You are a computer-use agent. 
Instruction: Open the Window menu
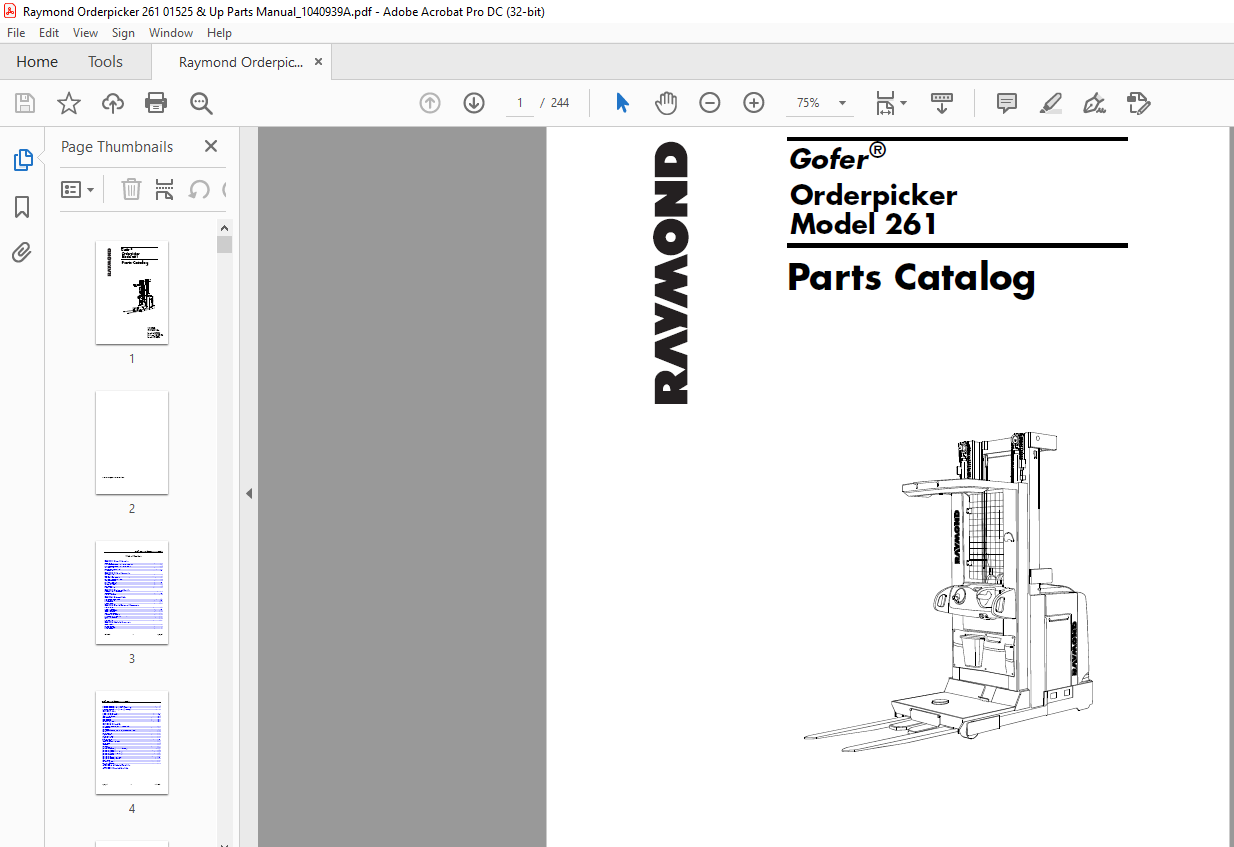[x=171, y=33]
